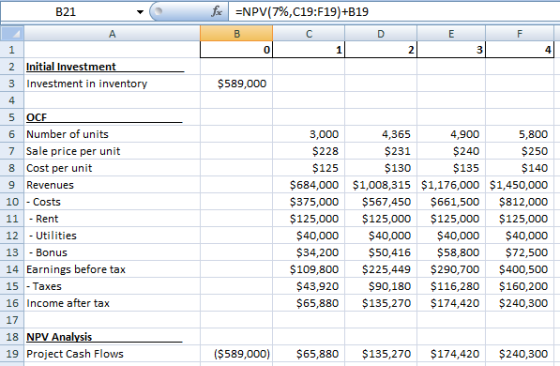560x366 pixels.
Task: Select column D header
Action: pyautogui.click(x=381, y=34)
